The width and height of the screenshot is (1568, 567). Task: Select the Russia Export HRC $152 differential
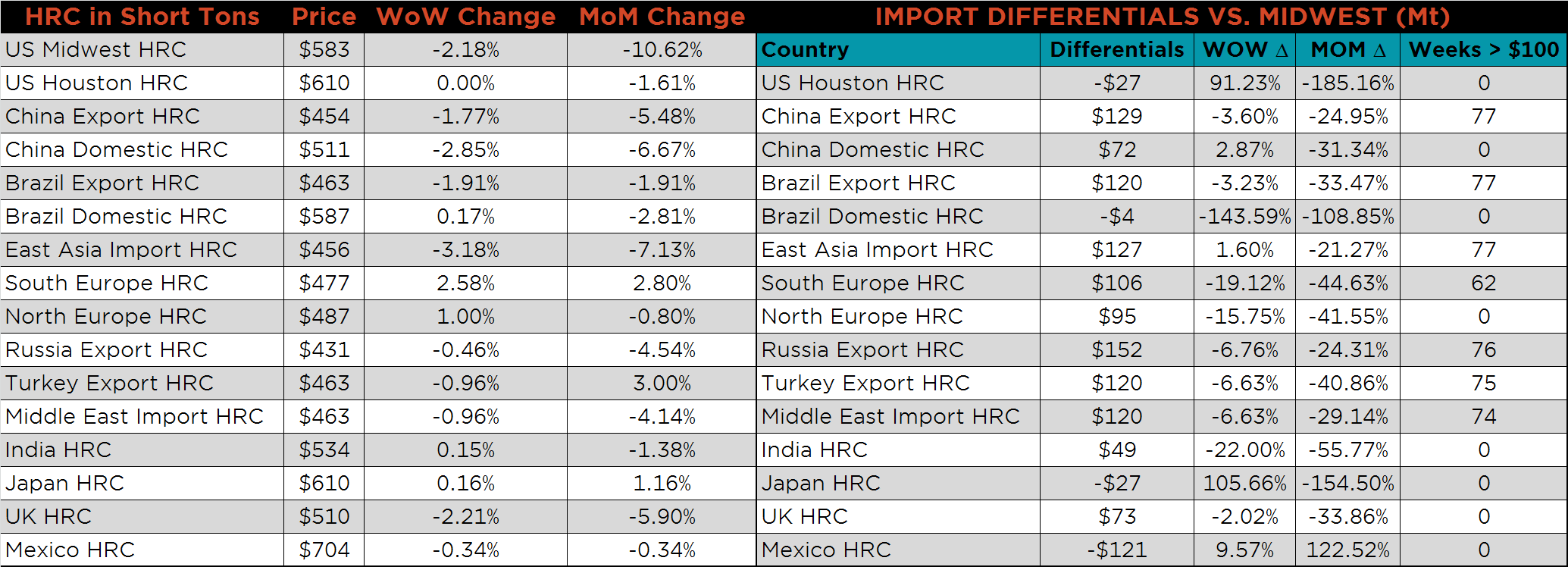point(1116,349)
